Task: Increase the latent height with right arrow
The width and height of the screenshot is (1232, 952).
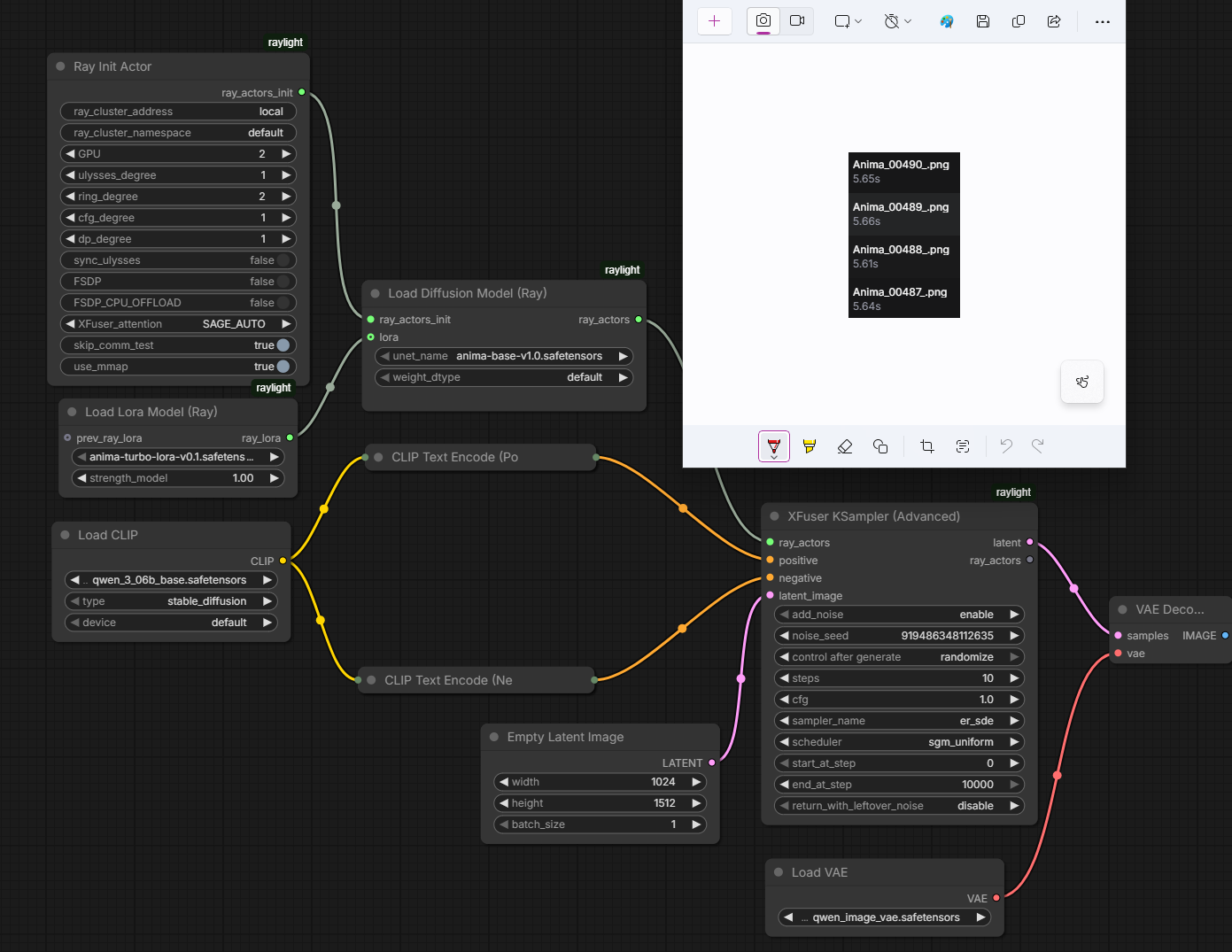Action: click(x=697, y=803)
